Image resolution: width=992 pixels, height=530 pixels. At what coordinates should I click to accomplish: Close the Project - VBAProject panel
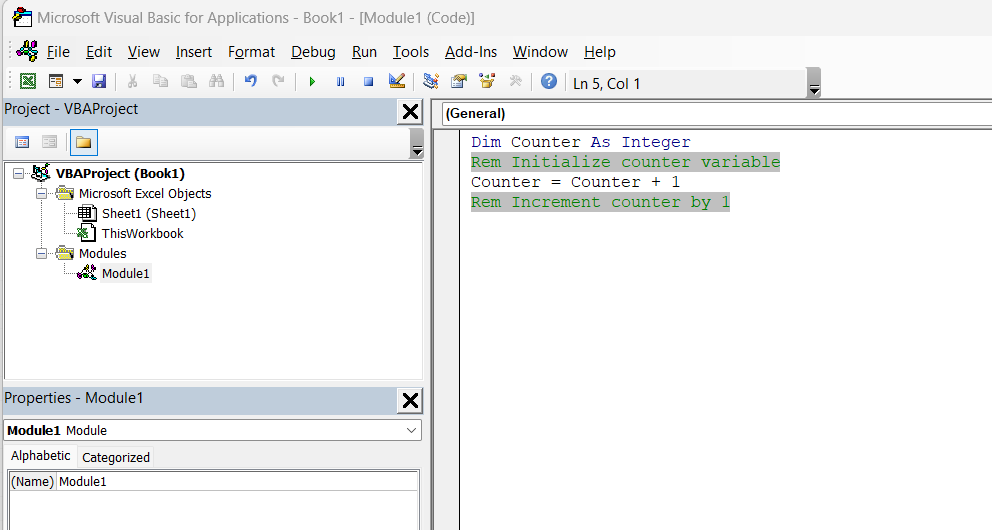point(410,112)
